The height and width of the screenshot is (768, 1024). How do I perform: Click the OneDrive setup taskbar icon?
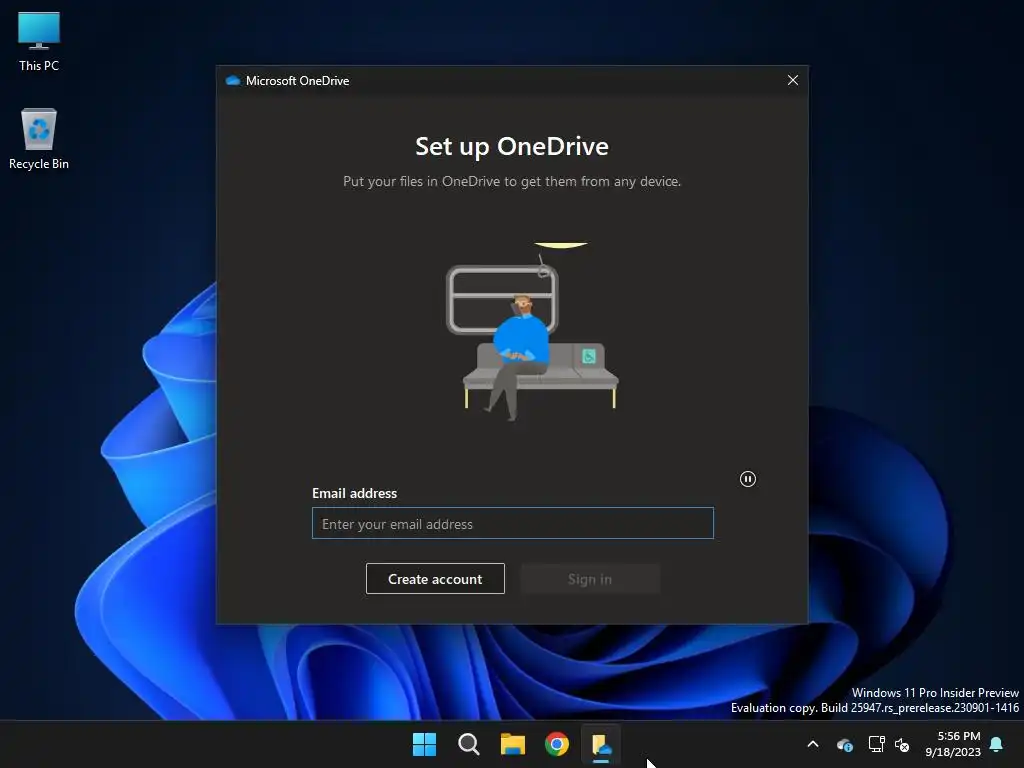coord(601,744)
